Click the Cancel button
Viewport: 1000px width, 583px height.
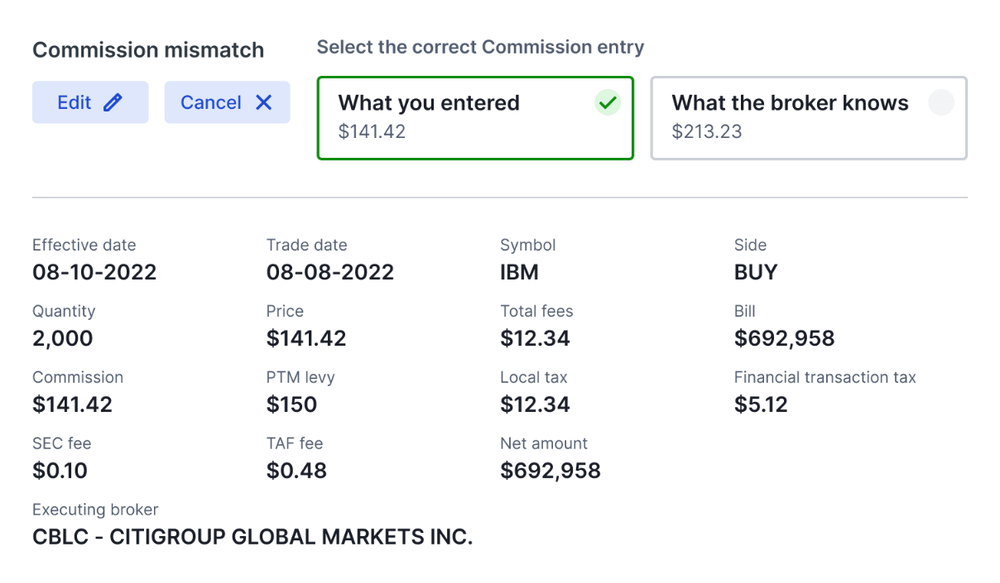227,102
